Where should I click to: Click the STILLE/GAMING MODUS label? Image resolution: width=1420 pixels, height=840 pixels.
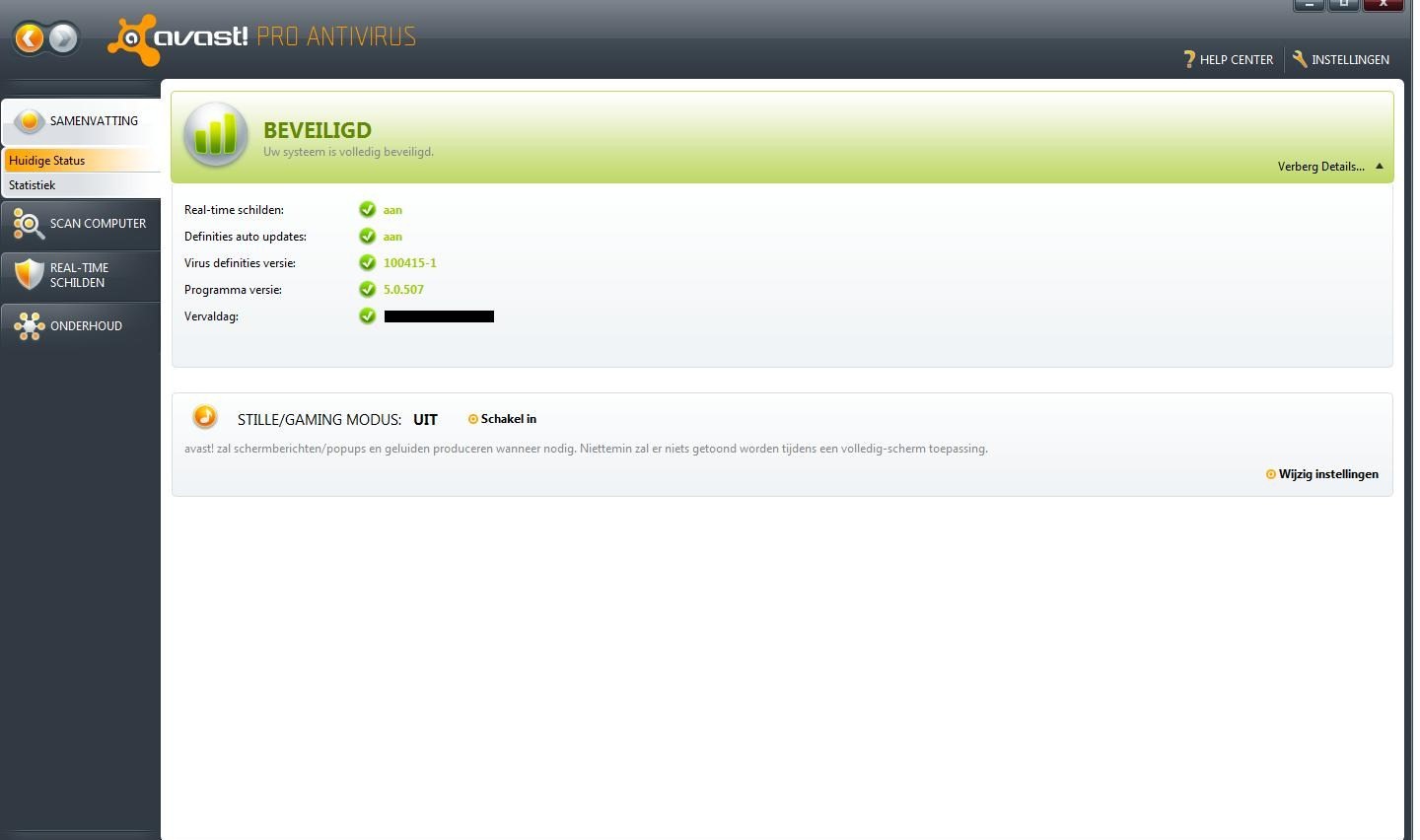click(x=319, y=419)
